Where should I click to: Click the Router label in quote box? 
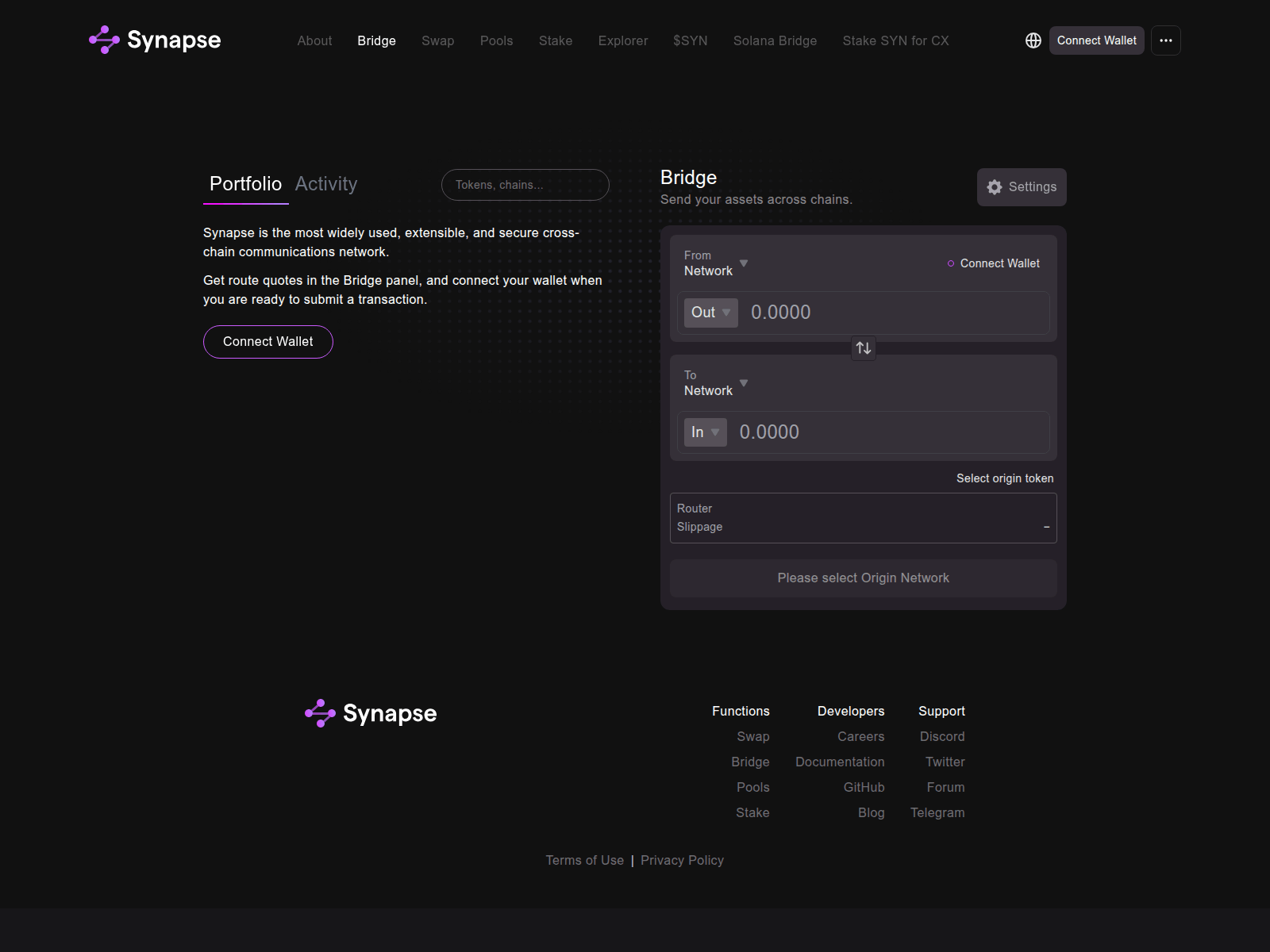pos(695,509)
